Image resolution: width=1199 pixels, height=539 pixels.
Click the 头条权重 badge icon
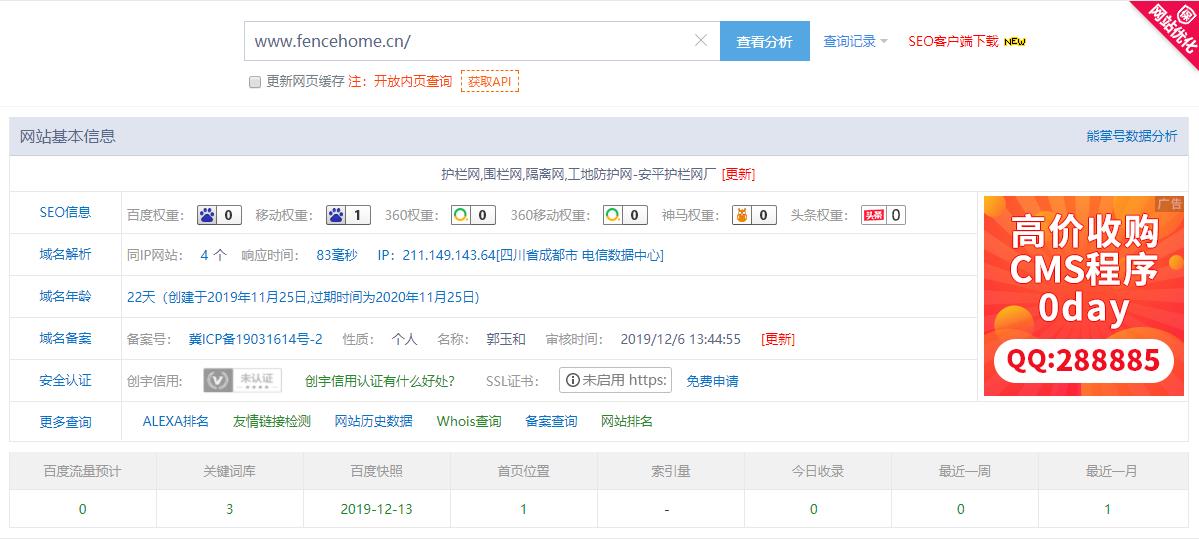click(x=883, y=216)
